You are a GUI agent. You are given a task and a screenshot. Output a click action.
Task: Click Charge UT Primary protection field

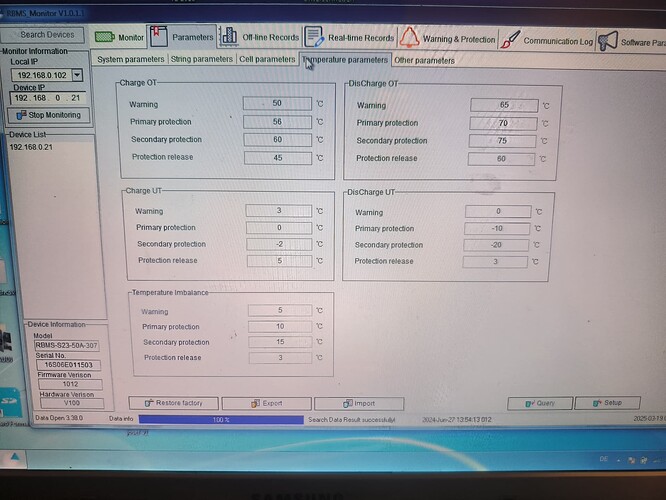pyautogui.click(x=279, y=228)
